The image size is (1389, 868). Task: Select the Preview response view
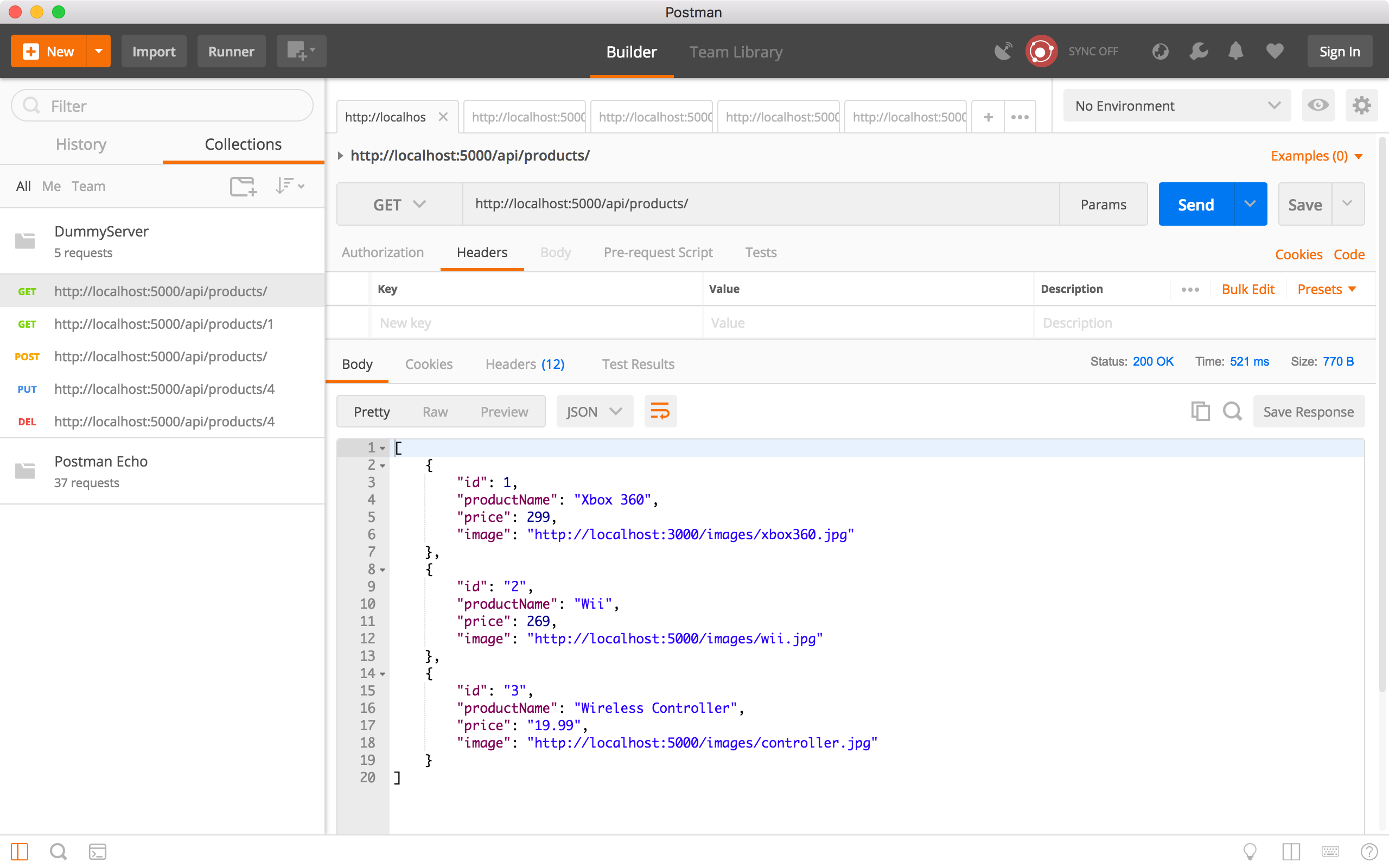point(504,412)
